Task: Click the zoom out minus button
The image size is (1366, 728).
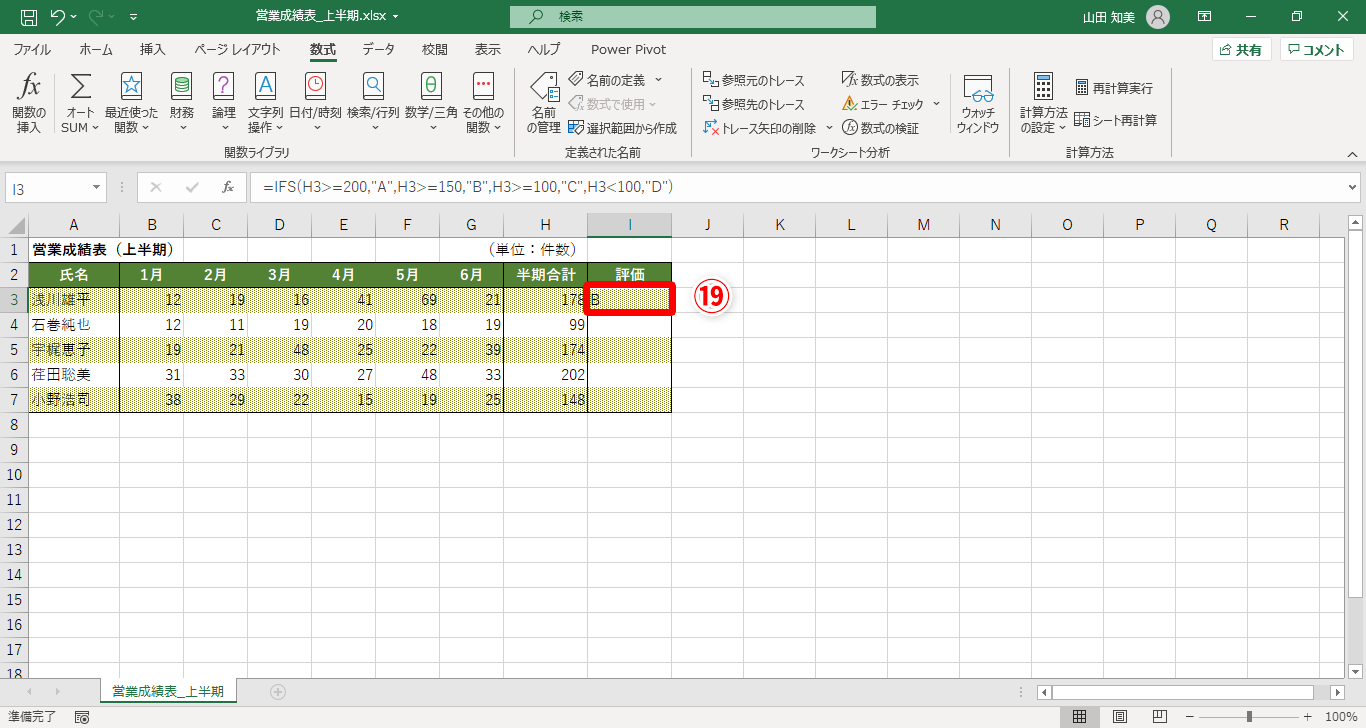Action: pos(1190,717)
